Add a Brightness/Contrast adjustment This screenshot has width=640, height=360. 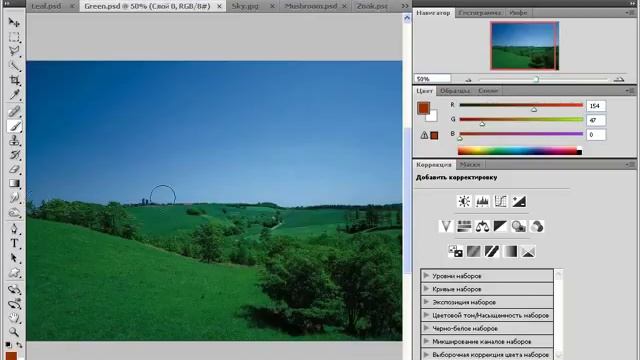464,201
